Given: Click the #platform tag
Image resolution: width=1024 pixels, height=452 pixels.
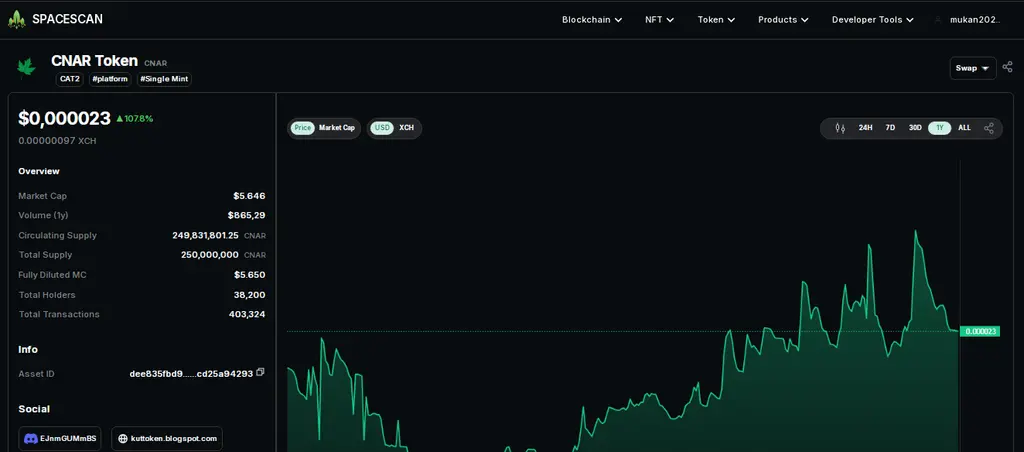Looking at the screenshot, I should click(110, 80).
